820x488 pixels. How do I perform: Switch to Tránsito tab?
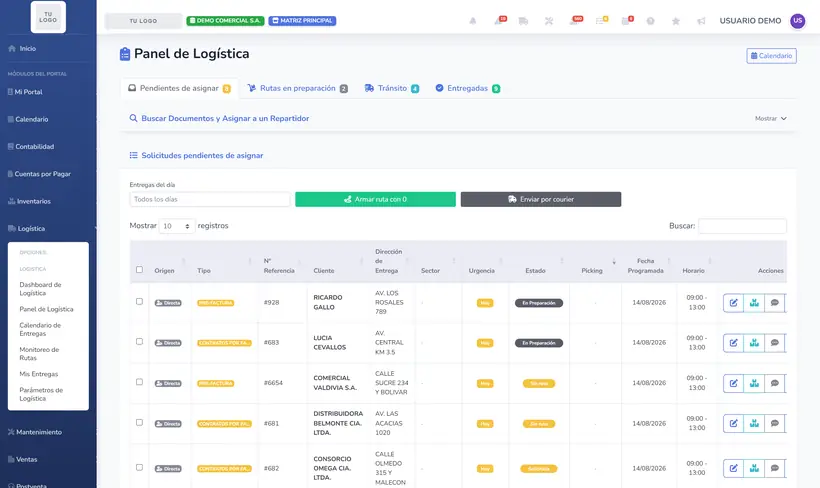coord(392,88)
